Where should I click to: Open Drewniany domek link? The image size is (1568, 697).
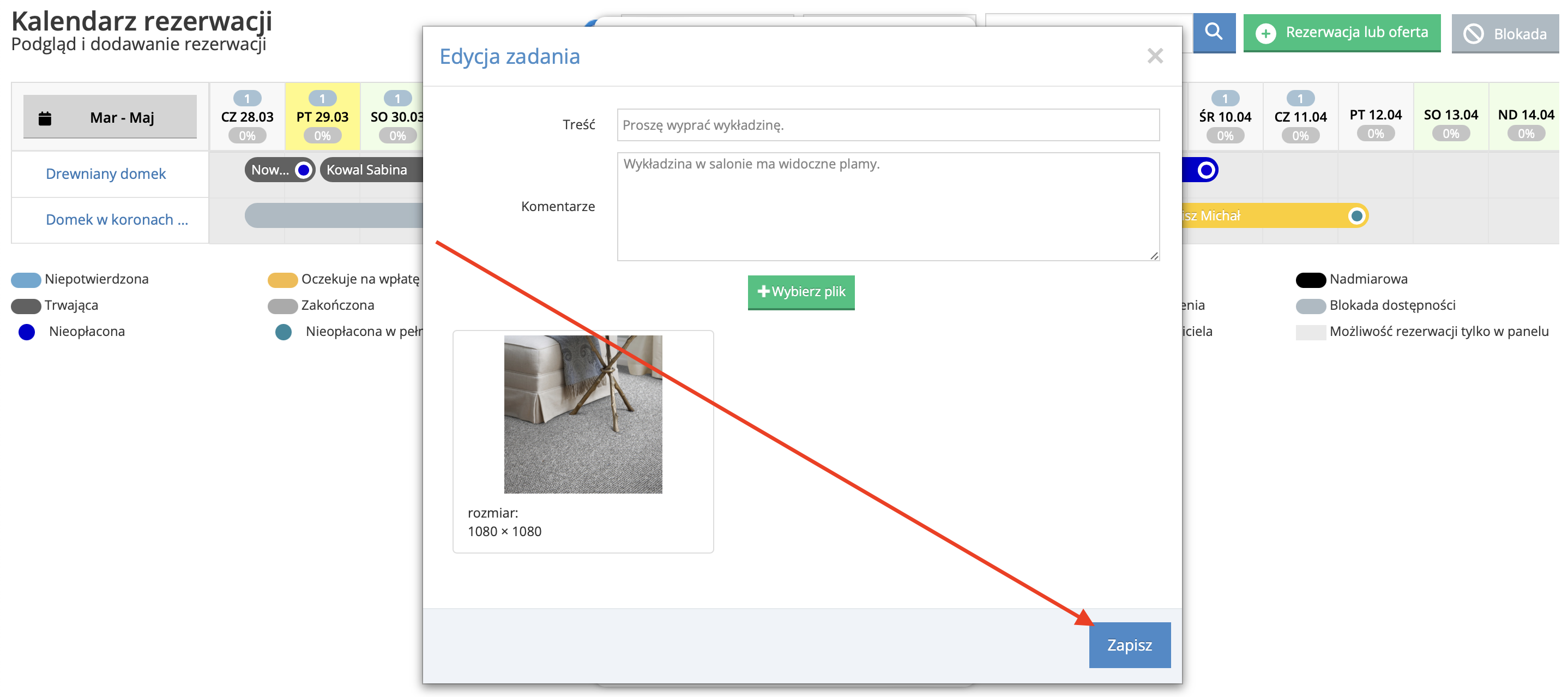coord(106,174)
